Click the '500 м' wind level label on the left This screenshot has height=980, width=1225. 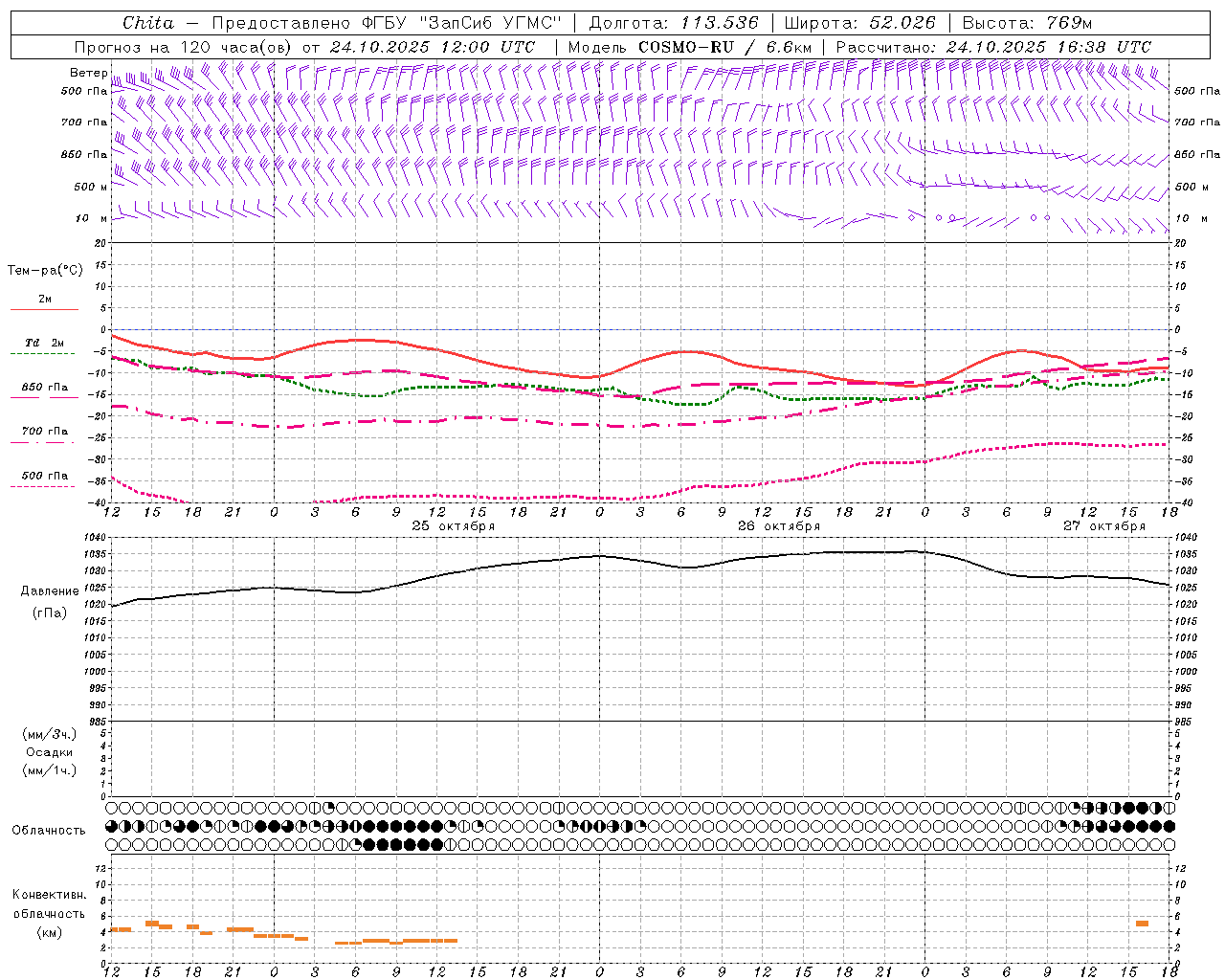(91, 187)
